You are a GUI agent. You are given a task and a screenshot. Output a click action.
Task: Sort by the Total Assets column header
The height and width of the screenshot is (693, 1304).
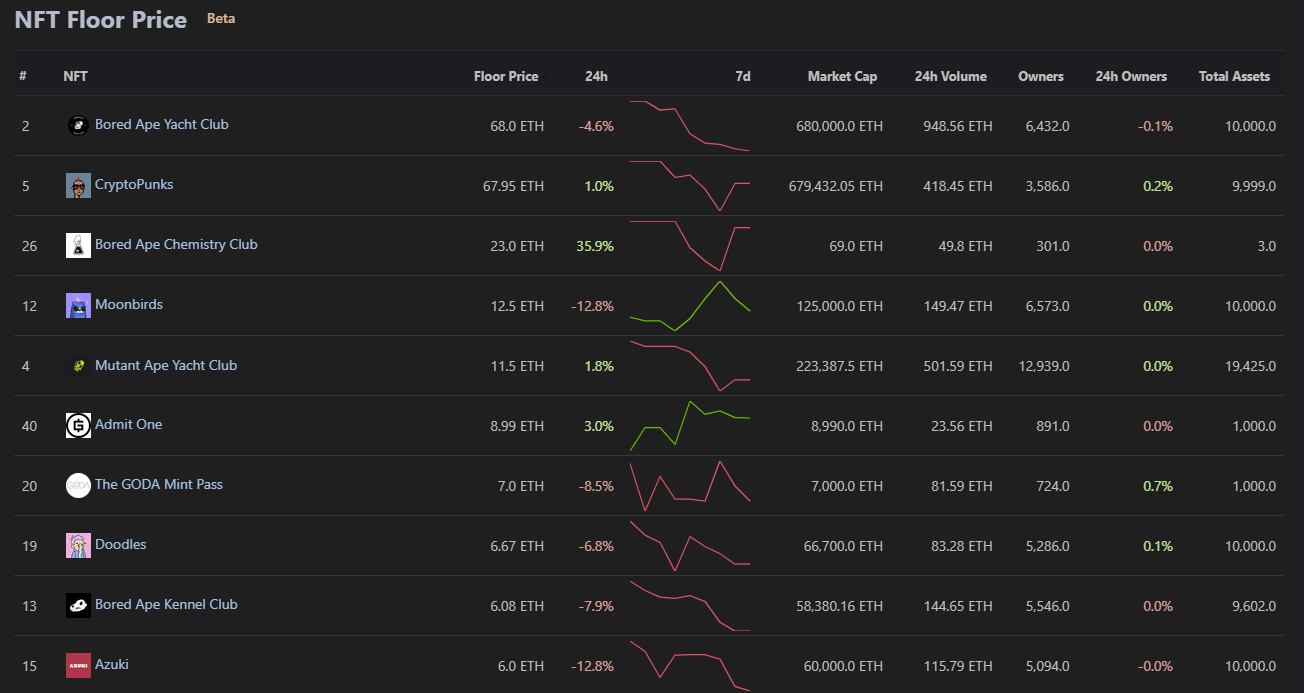click(x=1234, y=76)
